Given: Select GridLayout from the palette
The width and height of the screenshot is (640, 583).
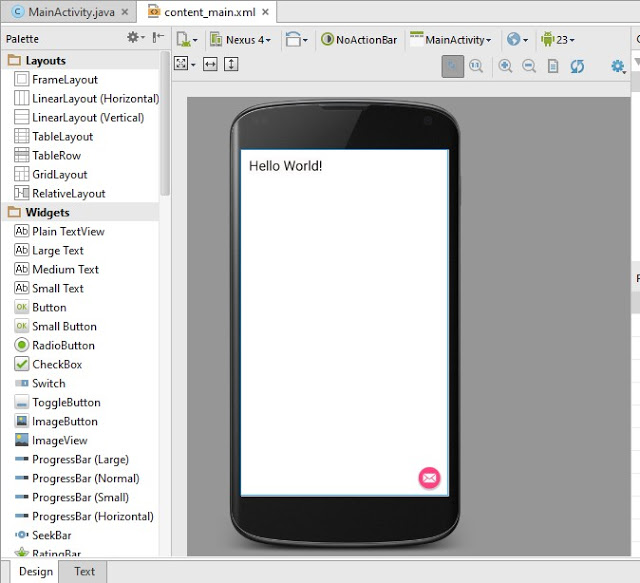Looking at the screenshot, I should (51, 174).
